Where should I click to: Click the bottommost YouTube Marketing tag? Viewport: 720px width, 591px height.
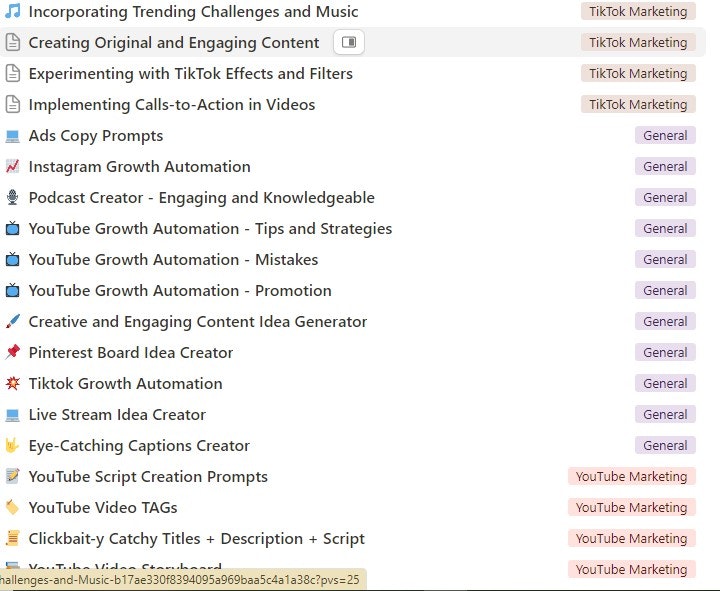[632, 569]
